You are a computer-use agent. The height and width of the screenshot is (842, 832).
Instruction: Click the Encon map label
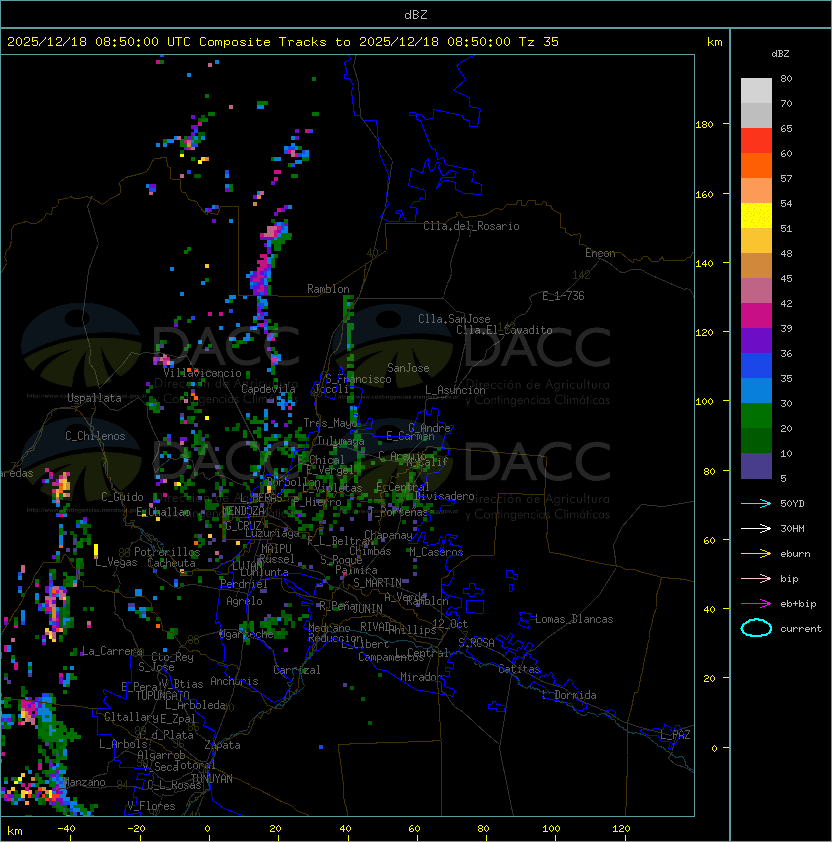coord(600,253)
